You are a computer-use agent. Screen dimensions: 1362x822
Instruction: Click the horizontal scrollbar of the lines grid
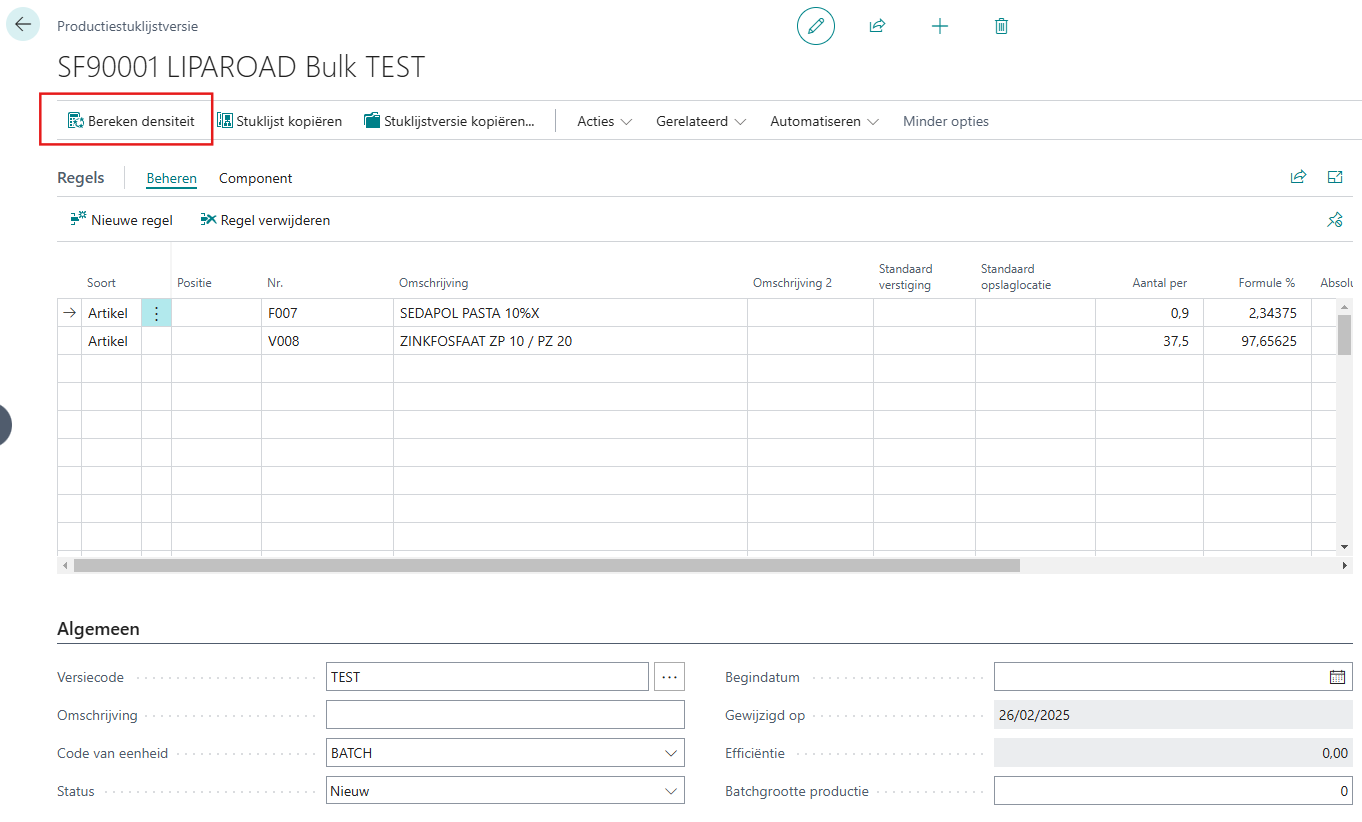click(546, 565)
